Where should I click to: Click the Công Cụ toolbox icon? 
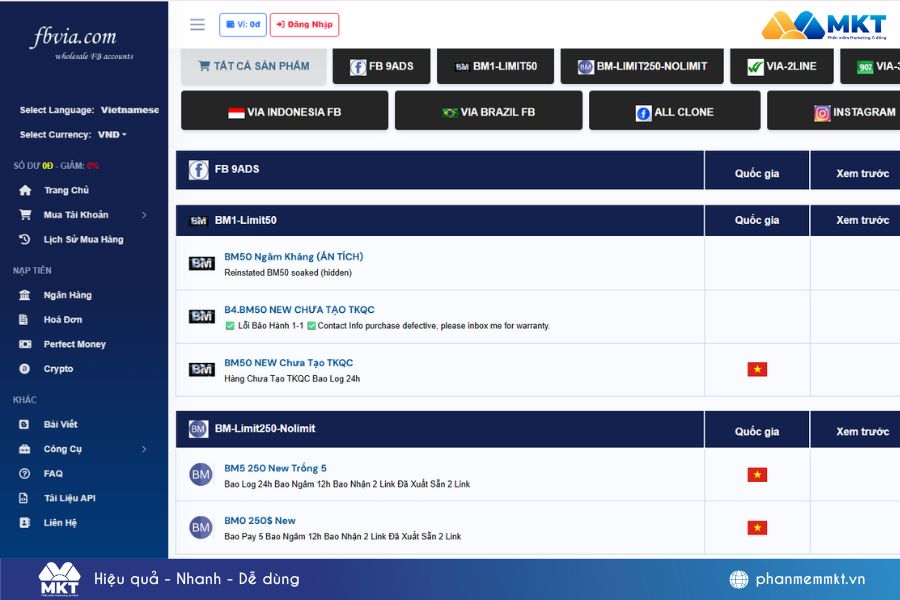(25, 449)
